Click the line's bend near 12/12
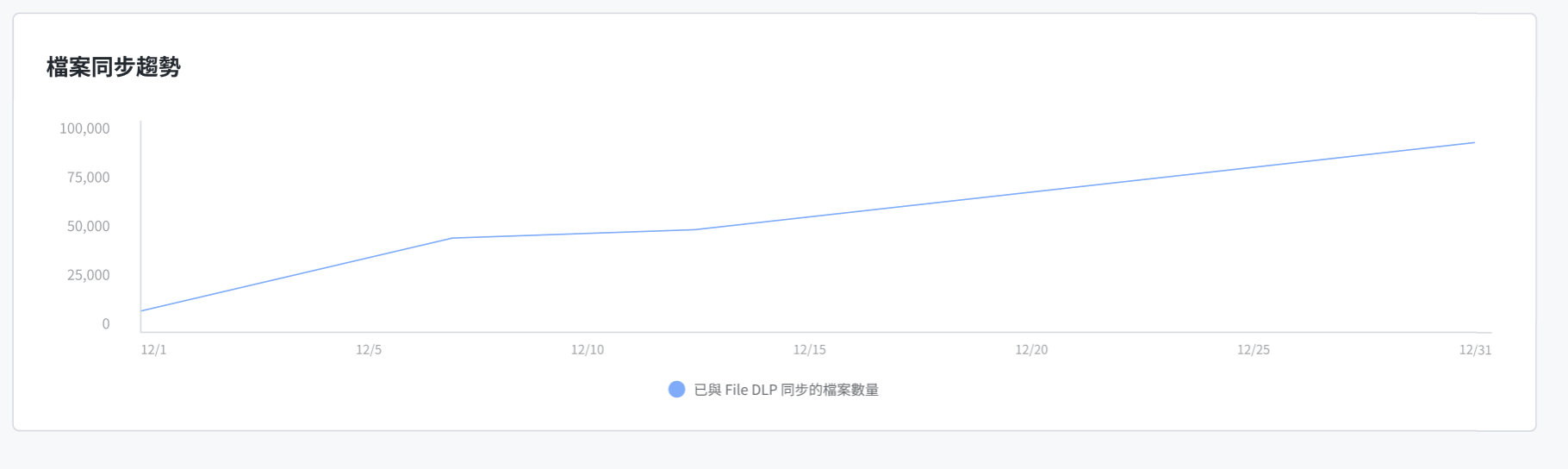Image resolution: width=1568 pixels, height=469 pixels. click(696, 229)
